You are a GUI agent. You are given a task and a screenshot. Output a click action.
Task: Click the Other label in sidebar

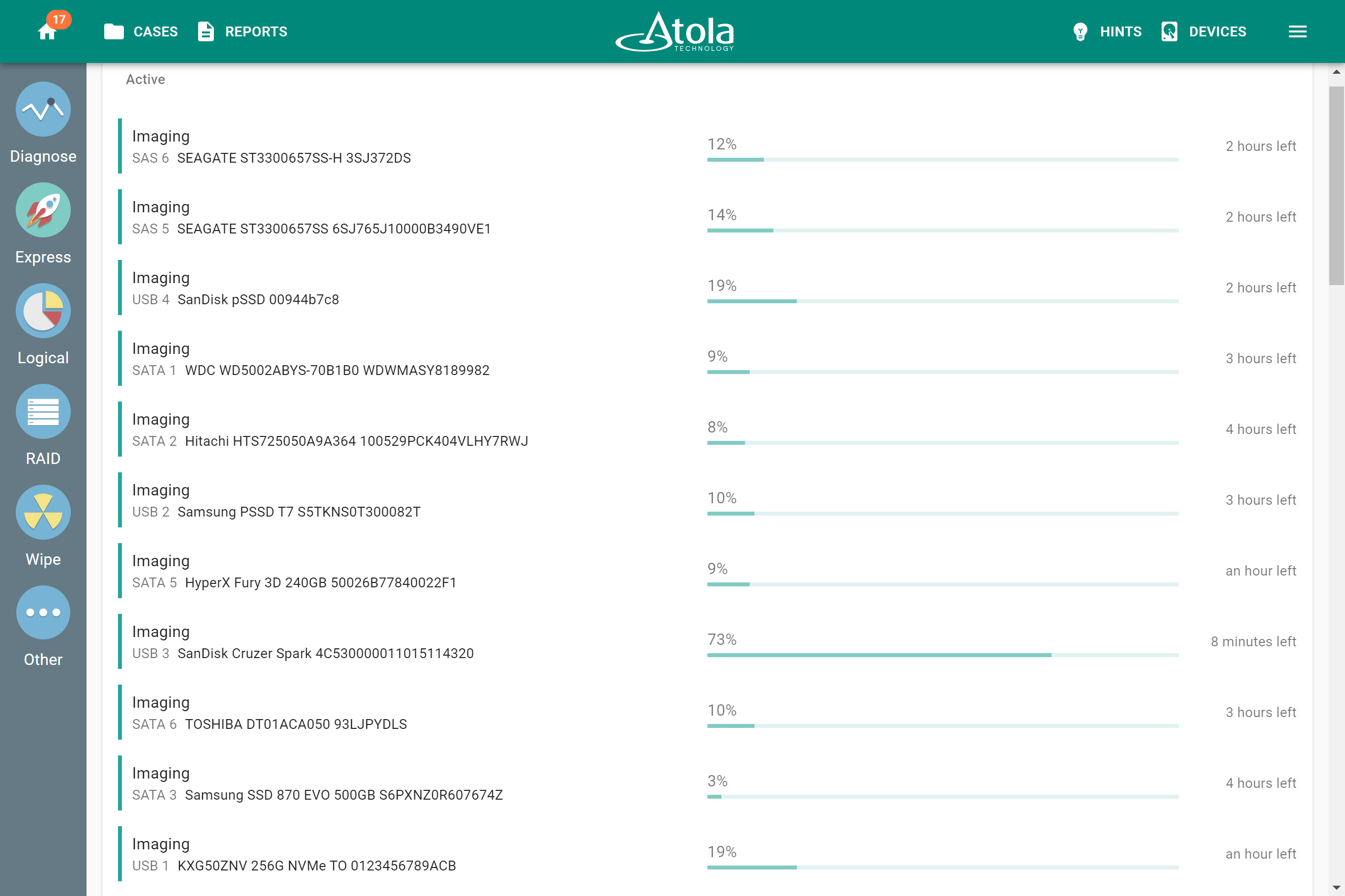click(x=43, y=660)
